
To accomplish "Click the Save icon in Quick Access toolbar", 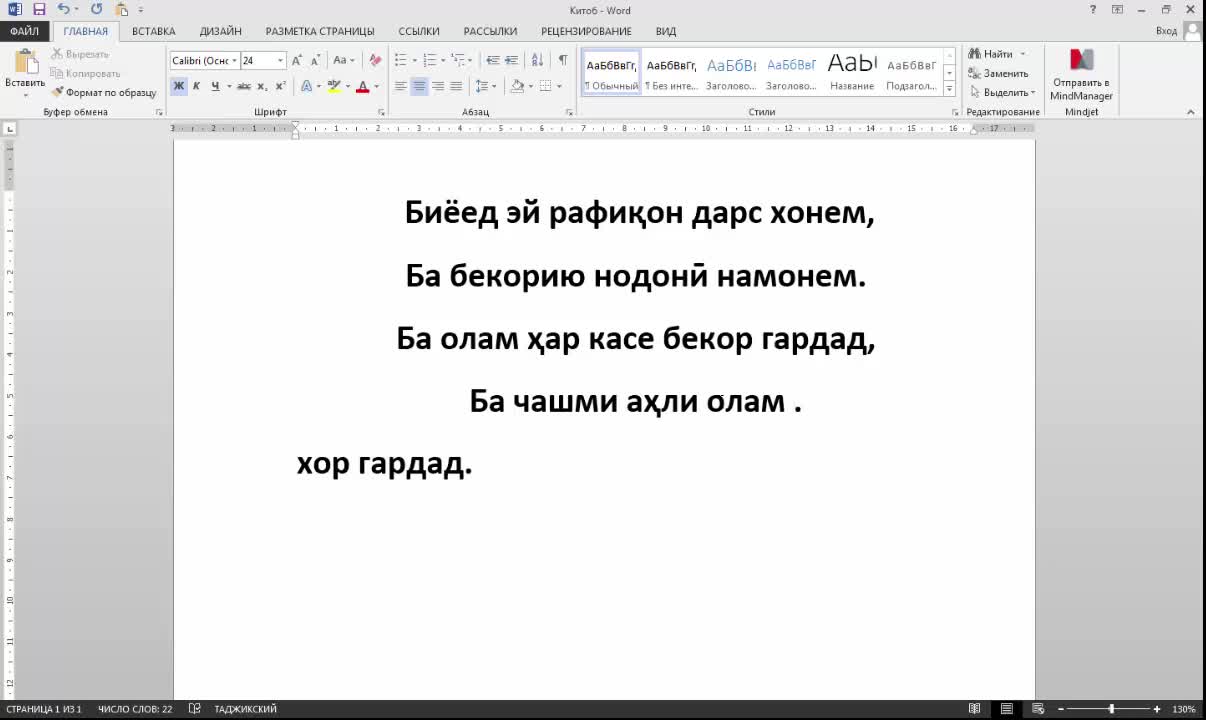I will click(x=39, y=9).
